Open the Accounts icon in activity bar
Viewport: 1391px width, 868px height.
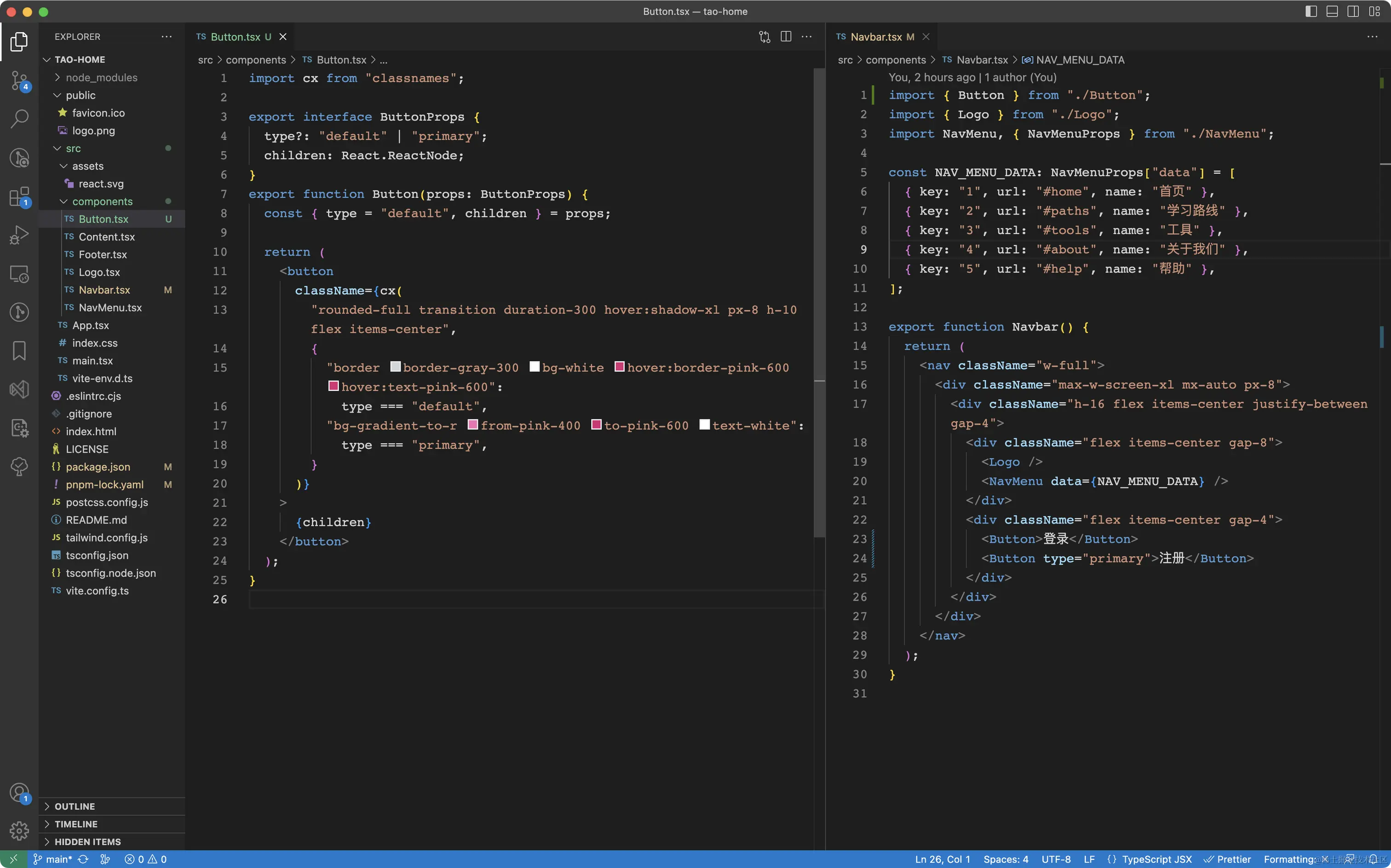(19, 792)
